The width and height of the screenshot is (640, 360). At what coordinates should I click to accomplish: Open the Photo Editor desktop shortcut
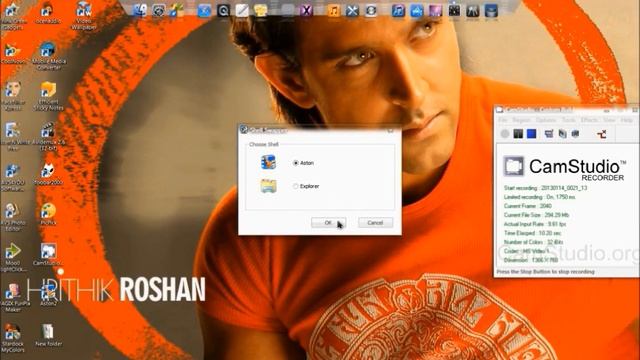pyautogui.click(x=13, y=218)
